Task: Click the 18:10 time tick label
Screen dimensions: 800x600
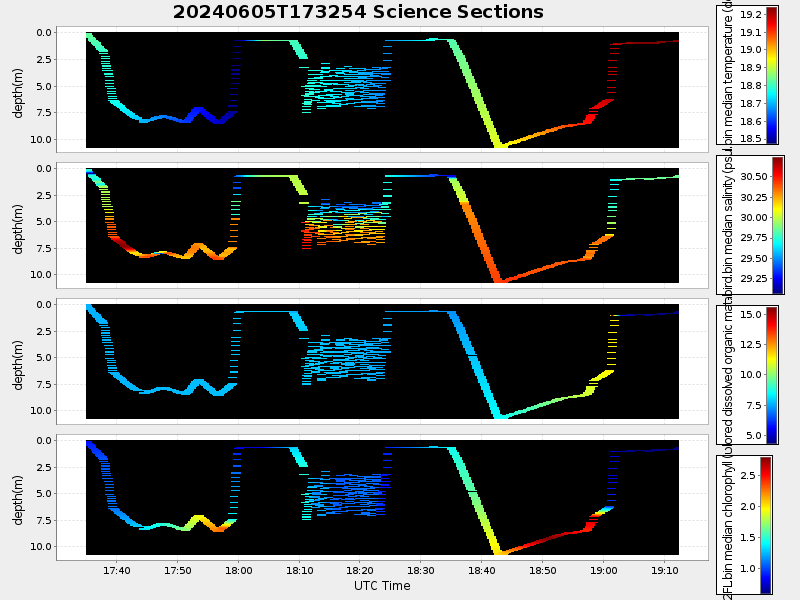Action: click(299, 570)
